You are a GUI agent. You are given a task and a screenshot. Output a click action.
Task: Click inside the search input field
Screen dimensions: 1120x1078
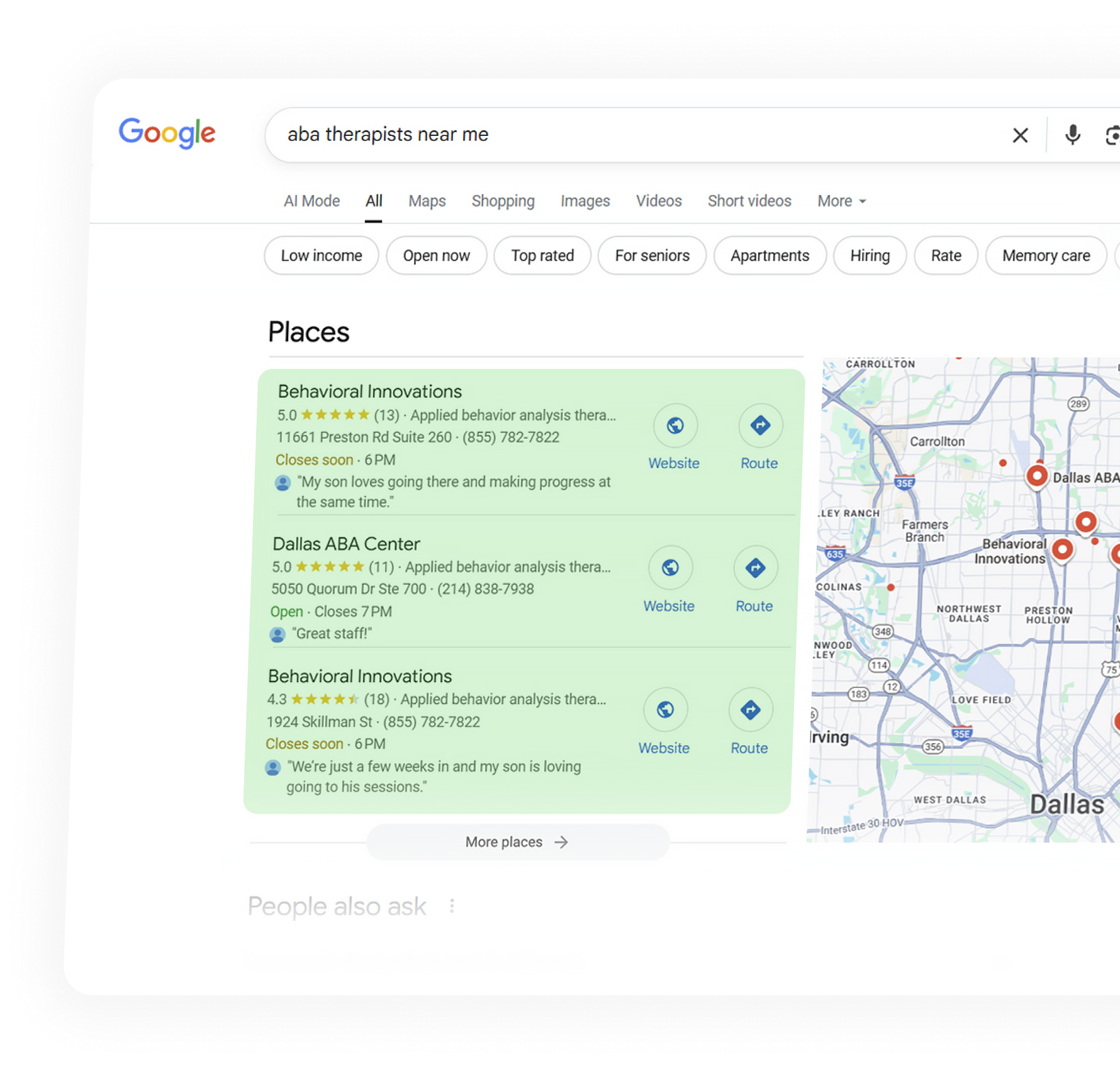pos(629,135)
